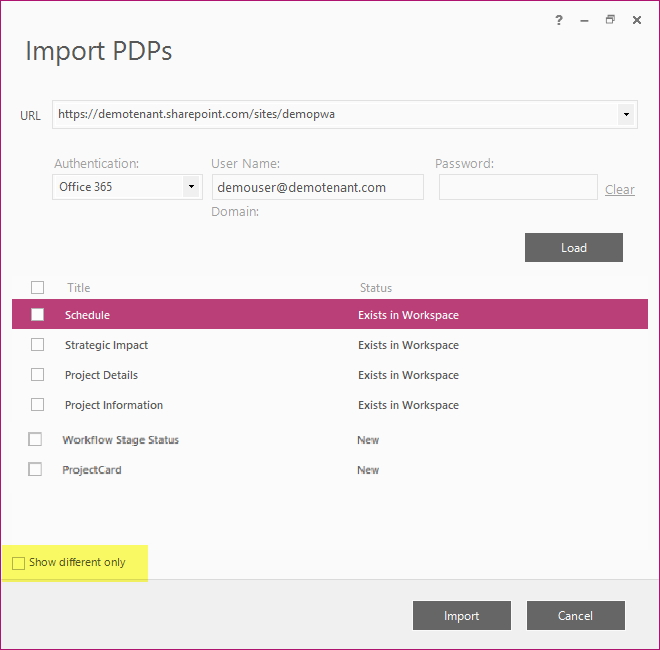Restore down the dialog window

click(x=610, y=19)
